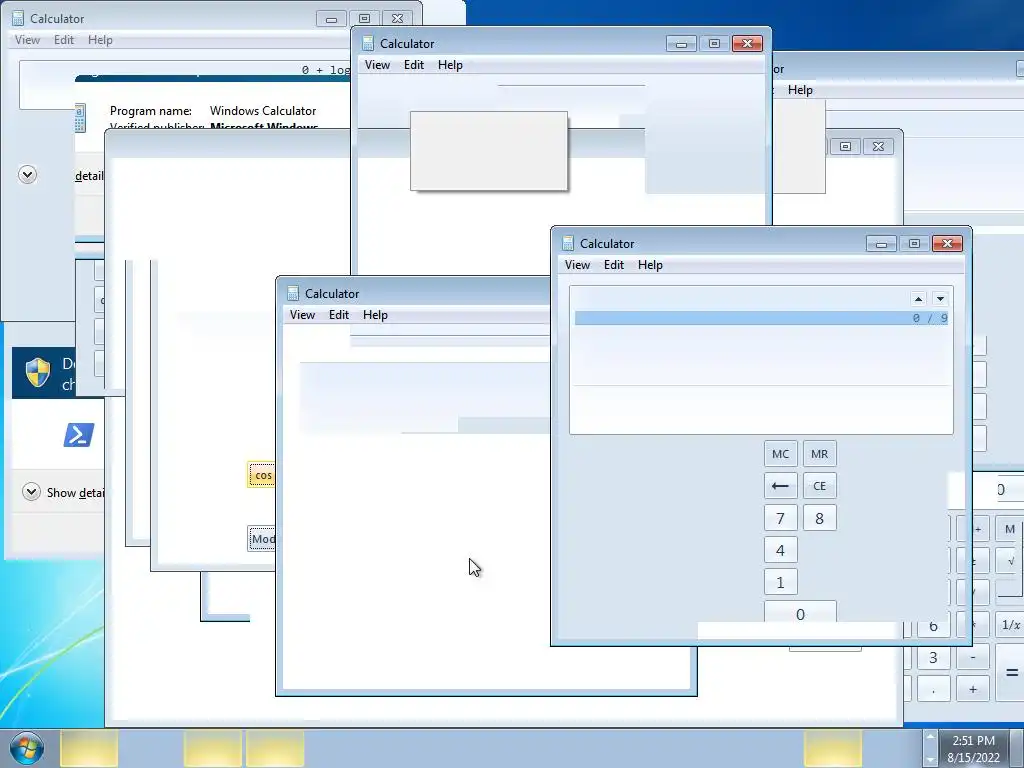This screenshot has height=768, width=1024.
Task: Open Edit menu of the Calculator under the mouse cursor
Action: pyautogui.click(x=339, y=315)
